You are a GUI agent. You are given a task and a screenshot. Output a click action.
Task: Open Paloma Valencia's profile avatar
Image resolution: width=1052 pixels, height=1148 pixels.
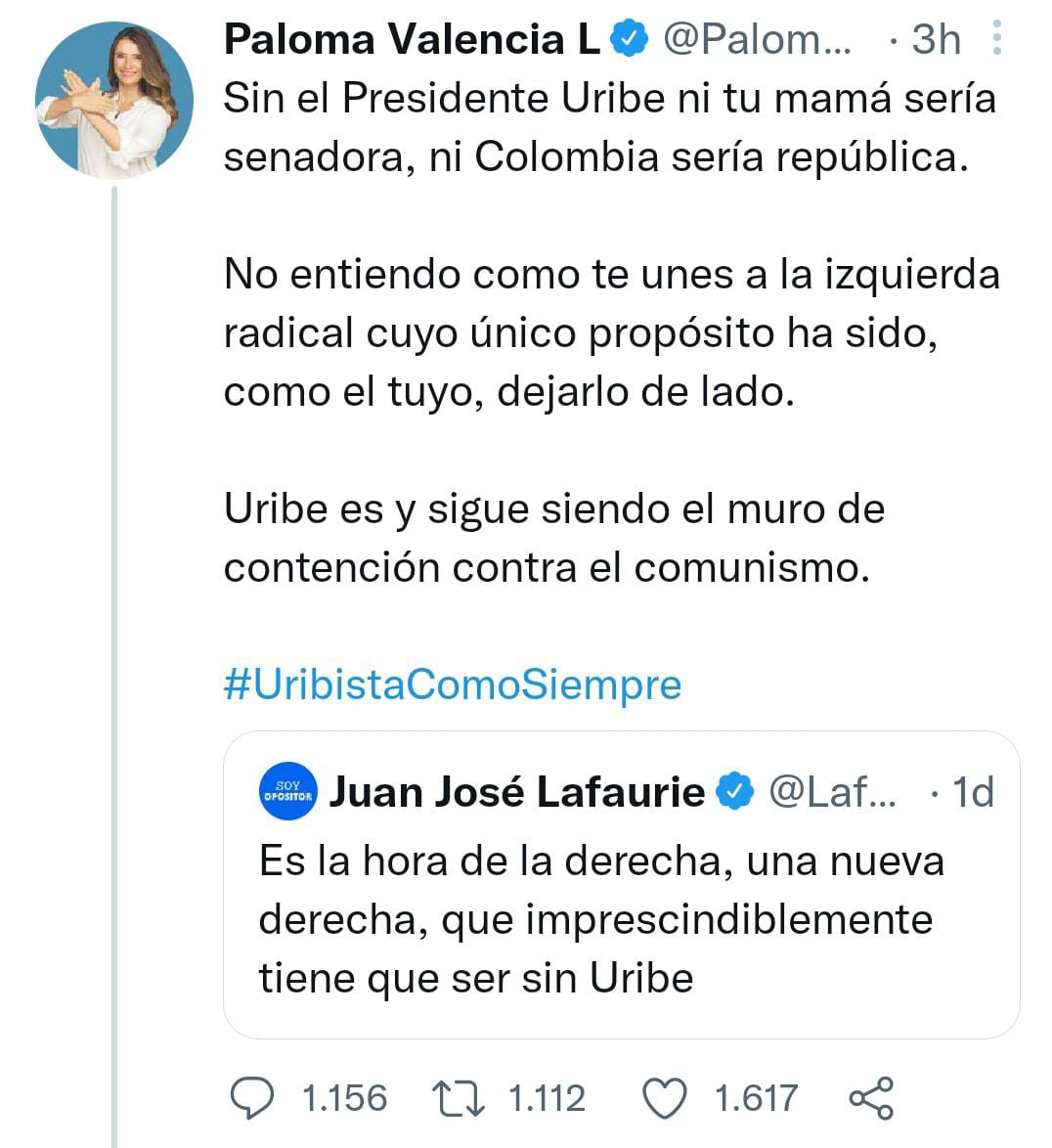117,98
